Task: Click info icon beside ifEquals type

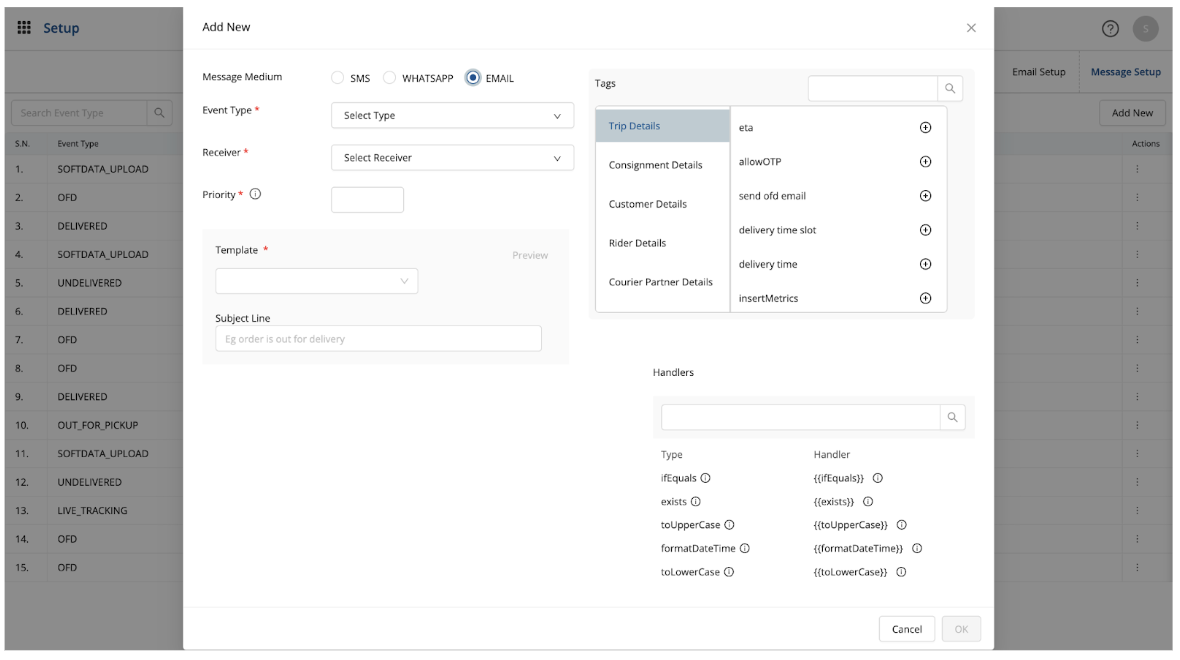Action: click(706, 477)
